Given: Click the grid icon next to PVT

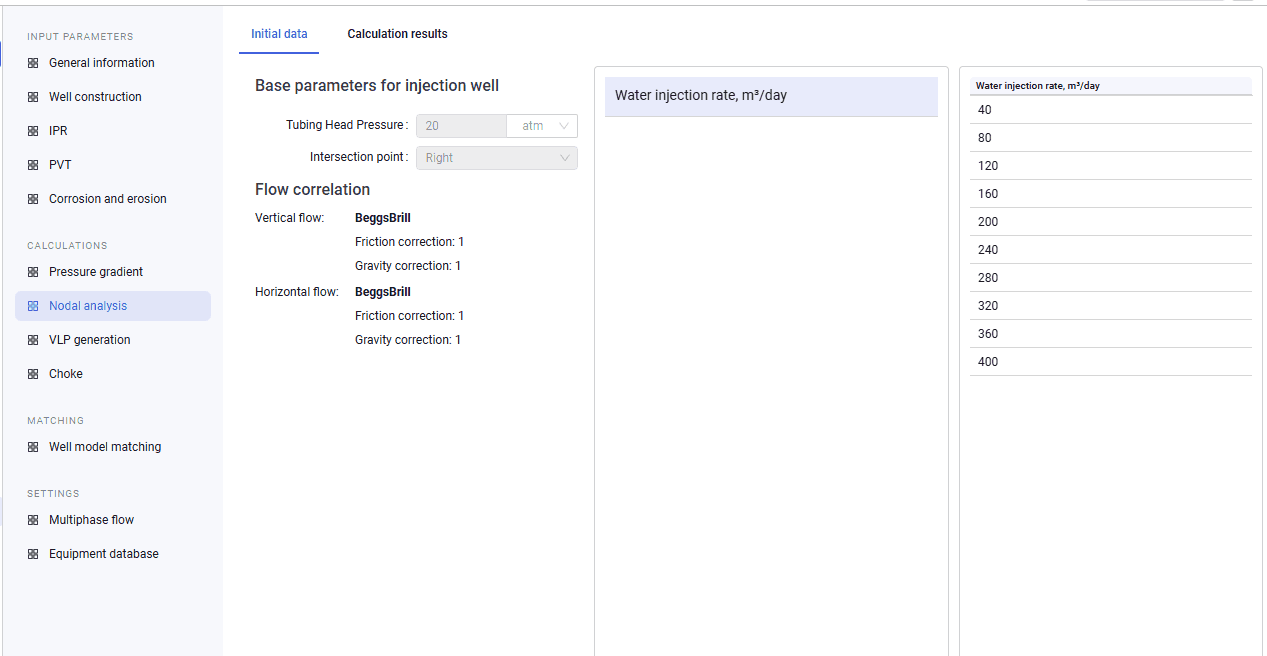Looking at the screenshot, I should point(33,165).
